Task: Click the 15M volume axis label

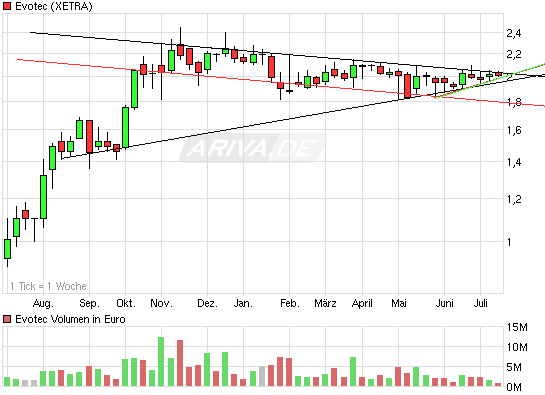Action: pyautogui.click(x=517, y=327)
